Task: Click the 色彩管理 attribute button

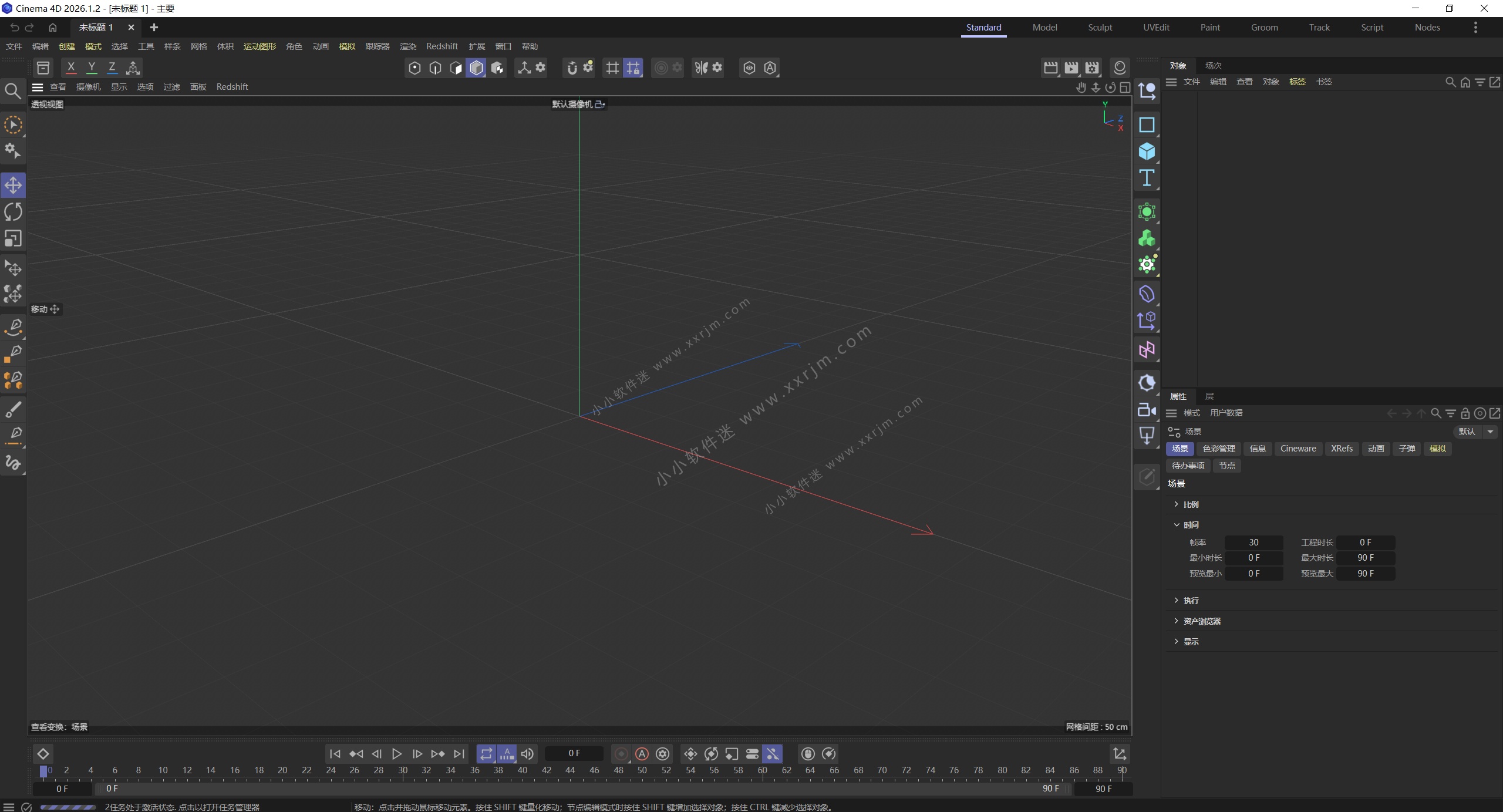Action: click(1218, 449)
